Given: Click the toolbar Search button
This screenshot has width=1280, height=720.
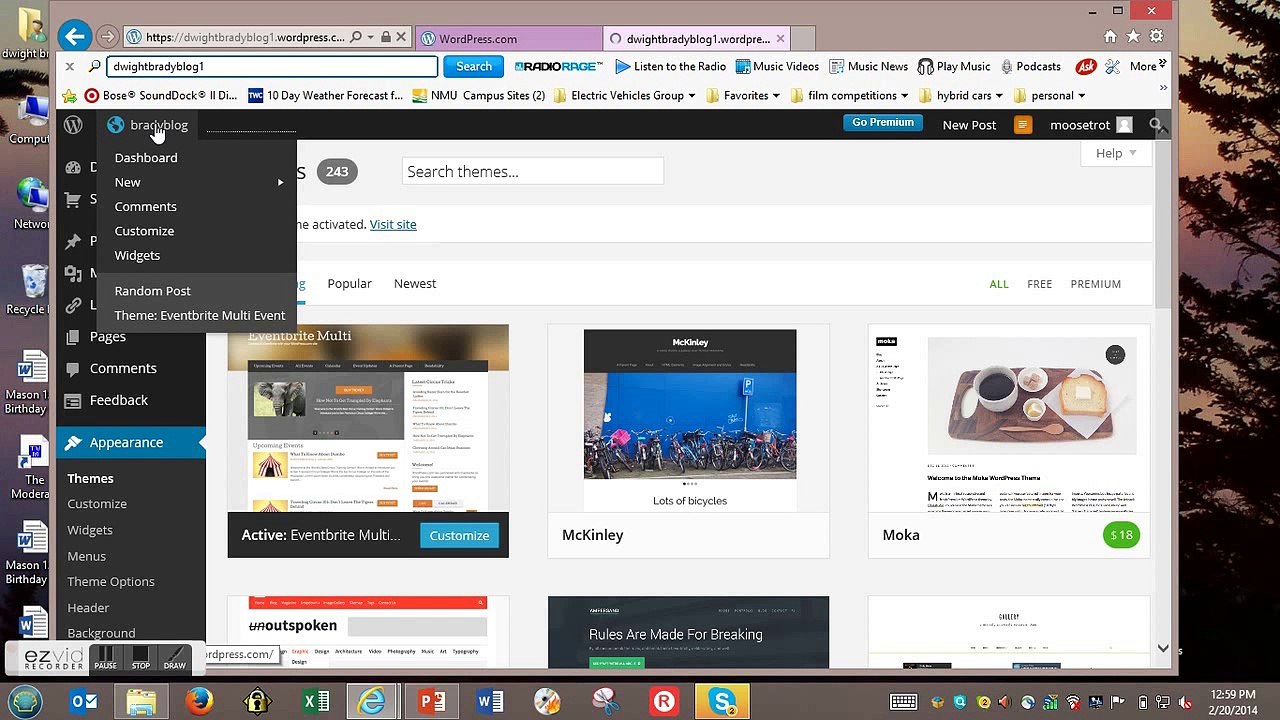Looking at the screenshot, I should 474,66.
